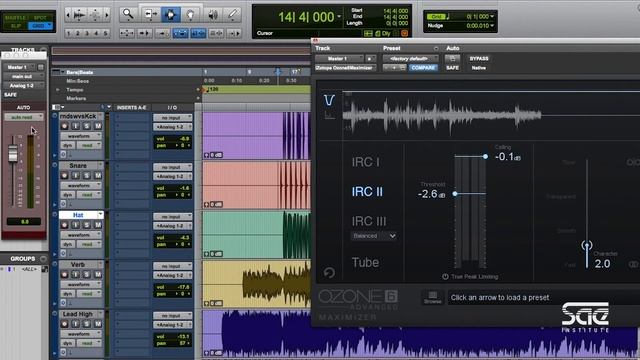Click the Groups panel header
This screenshot has height=360, width=640.
pos(23,259)
